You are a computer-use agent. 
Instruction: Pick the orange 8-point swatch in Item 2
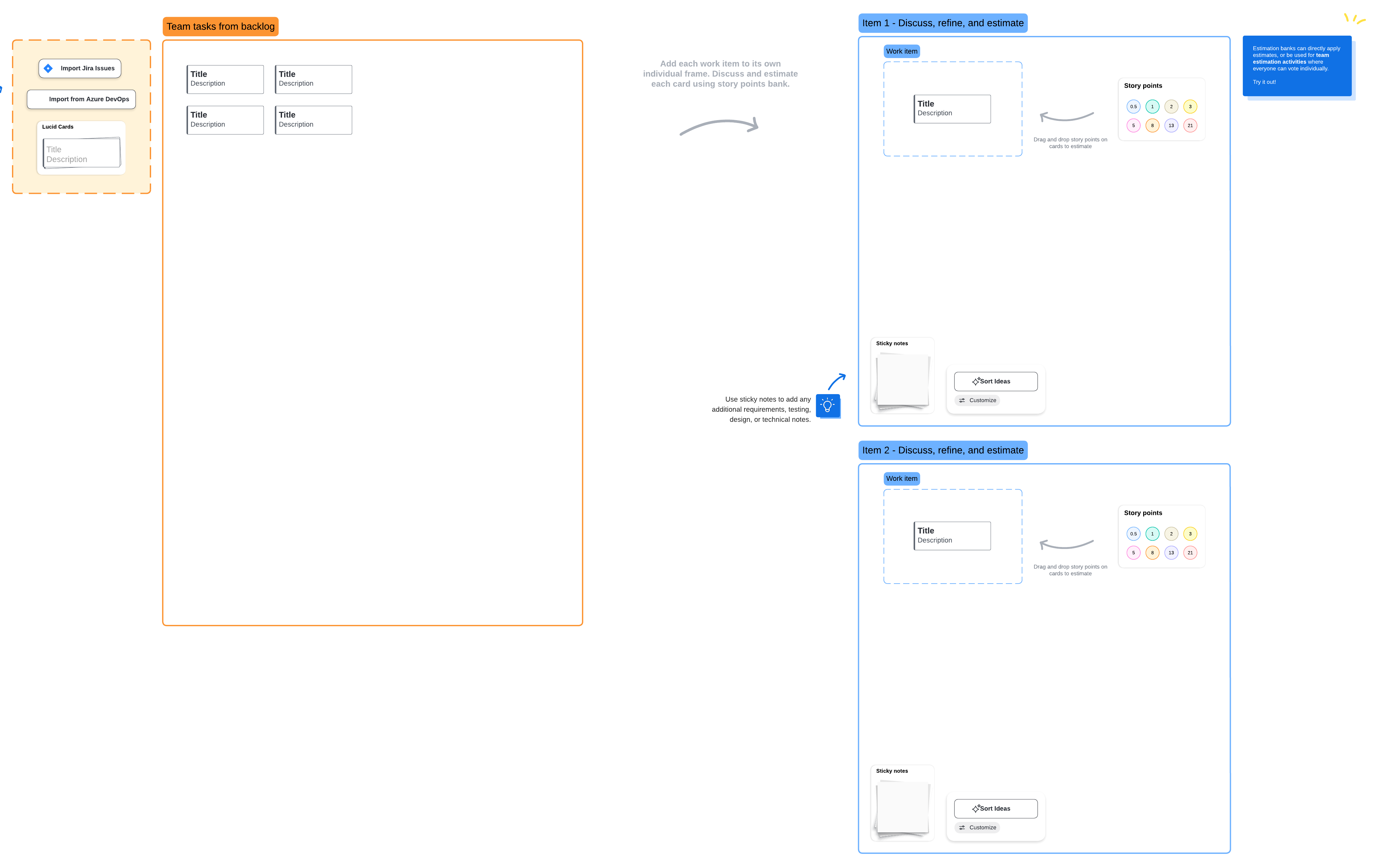click(x=1152, y=553)
